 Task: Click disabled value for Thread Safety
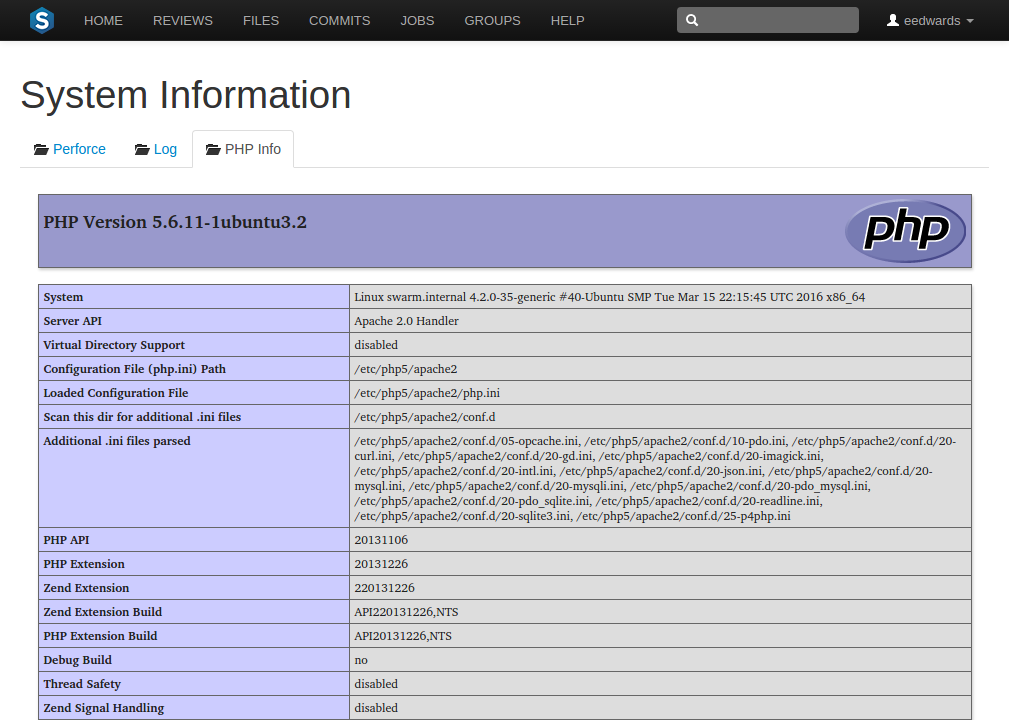click(376, 684)
